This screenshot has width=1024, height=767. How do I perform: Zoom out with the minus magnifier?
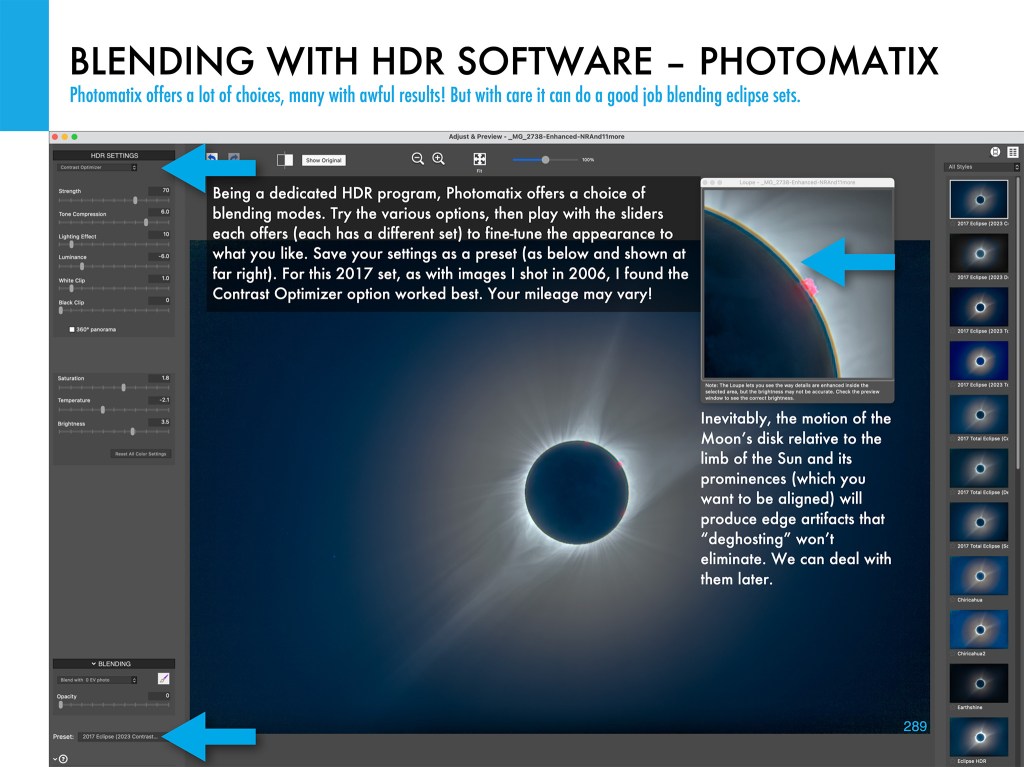418,159
